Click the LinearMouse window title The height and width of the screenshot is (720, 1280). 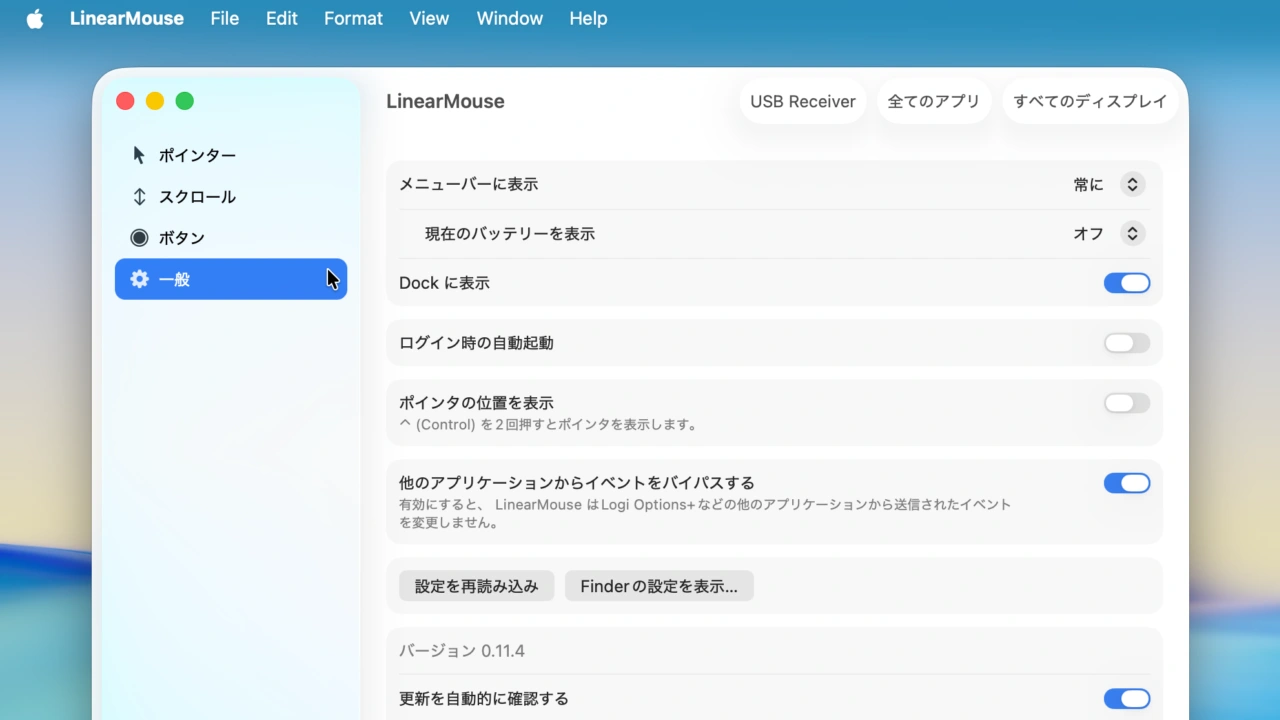coord(445,101)
